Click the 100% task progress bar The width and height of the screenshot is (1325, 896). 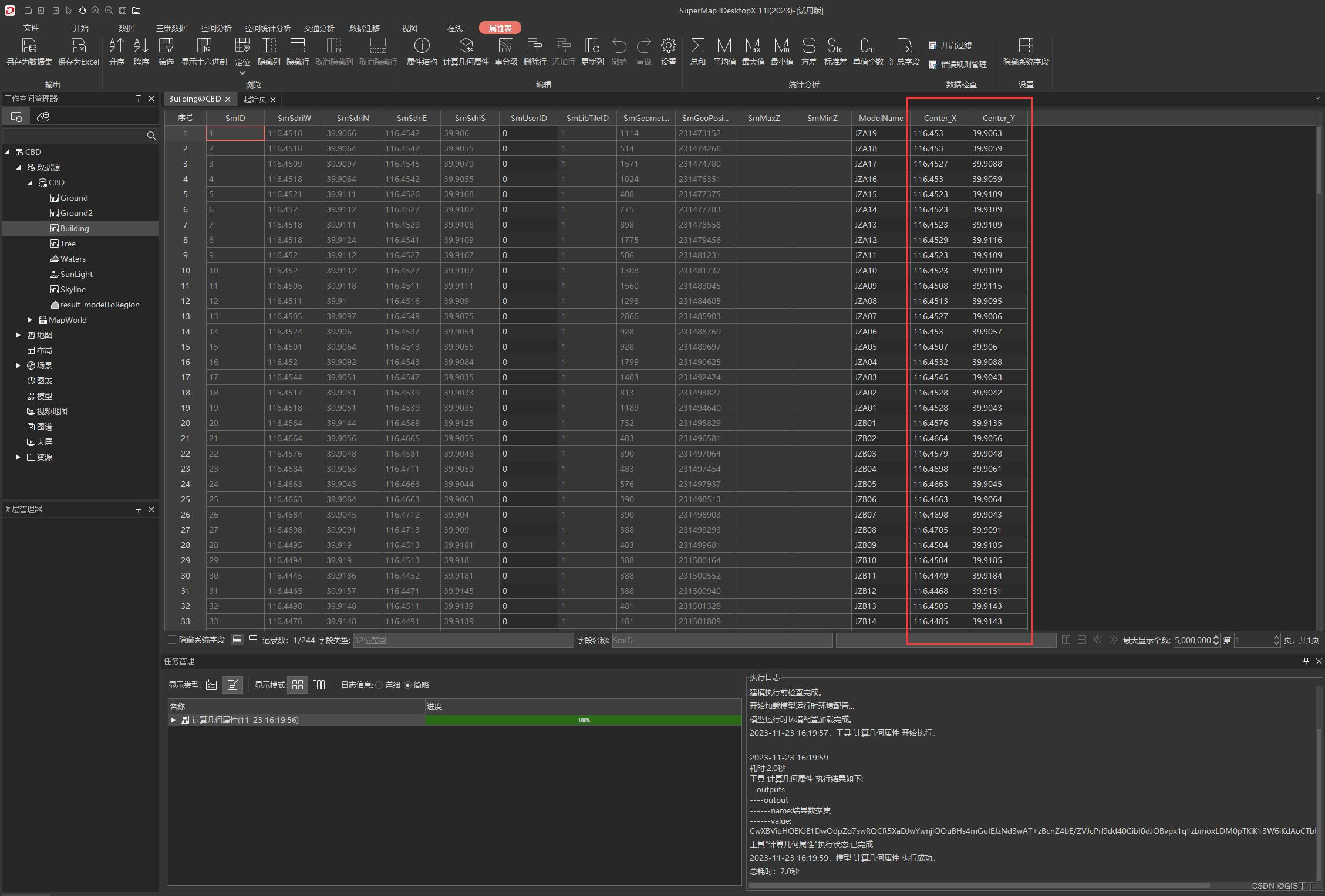[584, 720]
